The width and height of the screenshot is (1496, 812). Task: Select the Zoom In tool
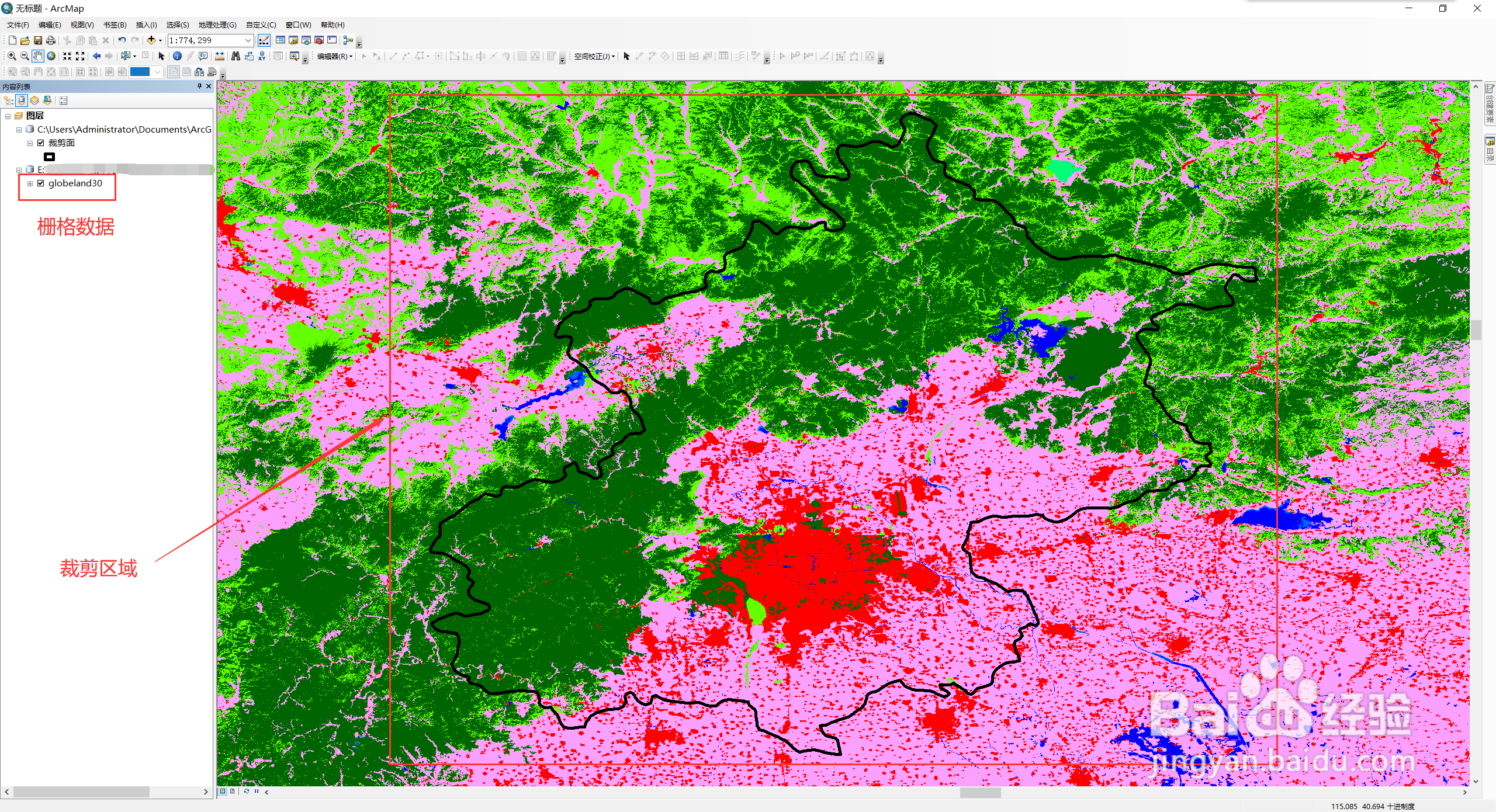(12, 56)
